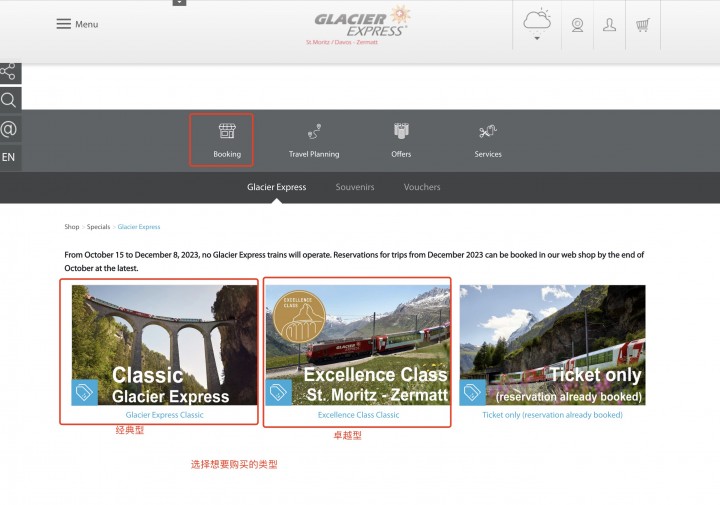Image resolution: width=720 pixels, height=505 pixels.
Task: Open the search magnifier icon
Action: [8, 100]
